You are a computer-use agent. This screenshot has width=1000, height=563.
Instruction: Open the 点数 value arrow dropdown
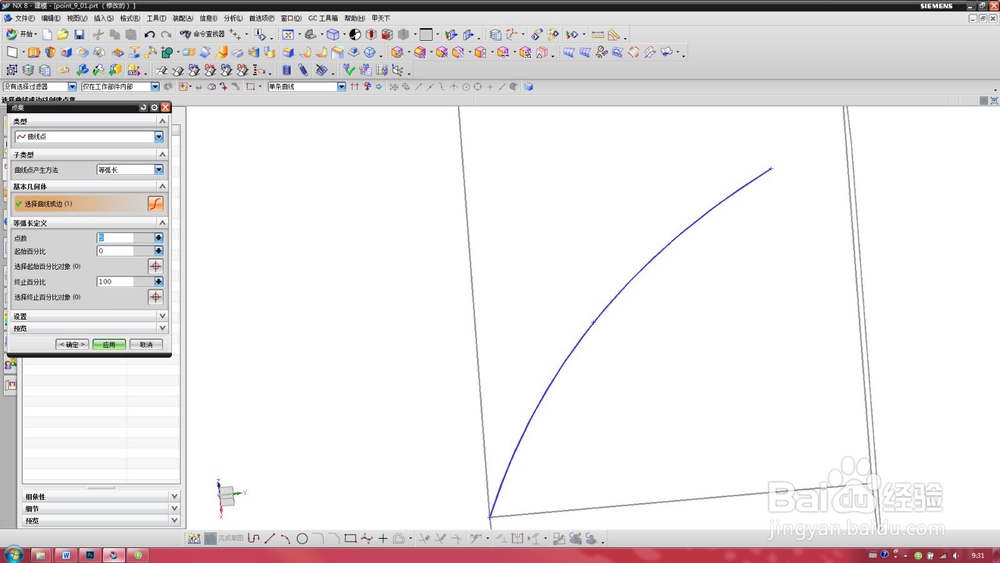[158, 237]
